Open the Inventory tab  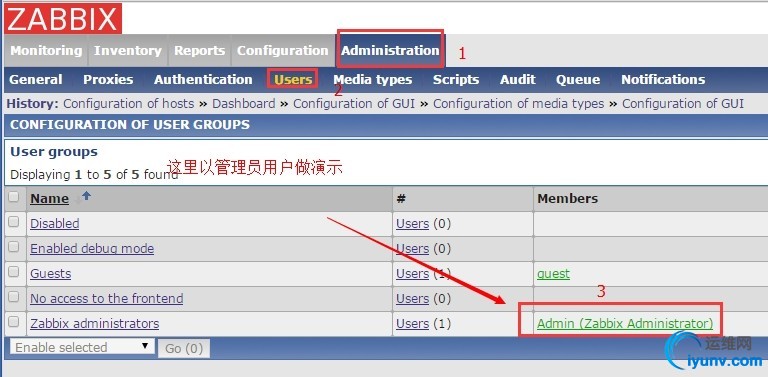coord(127,50)
